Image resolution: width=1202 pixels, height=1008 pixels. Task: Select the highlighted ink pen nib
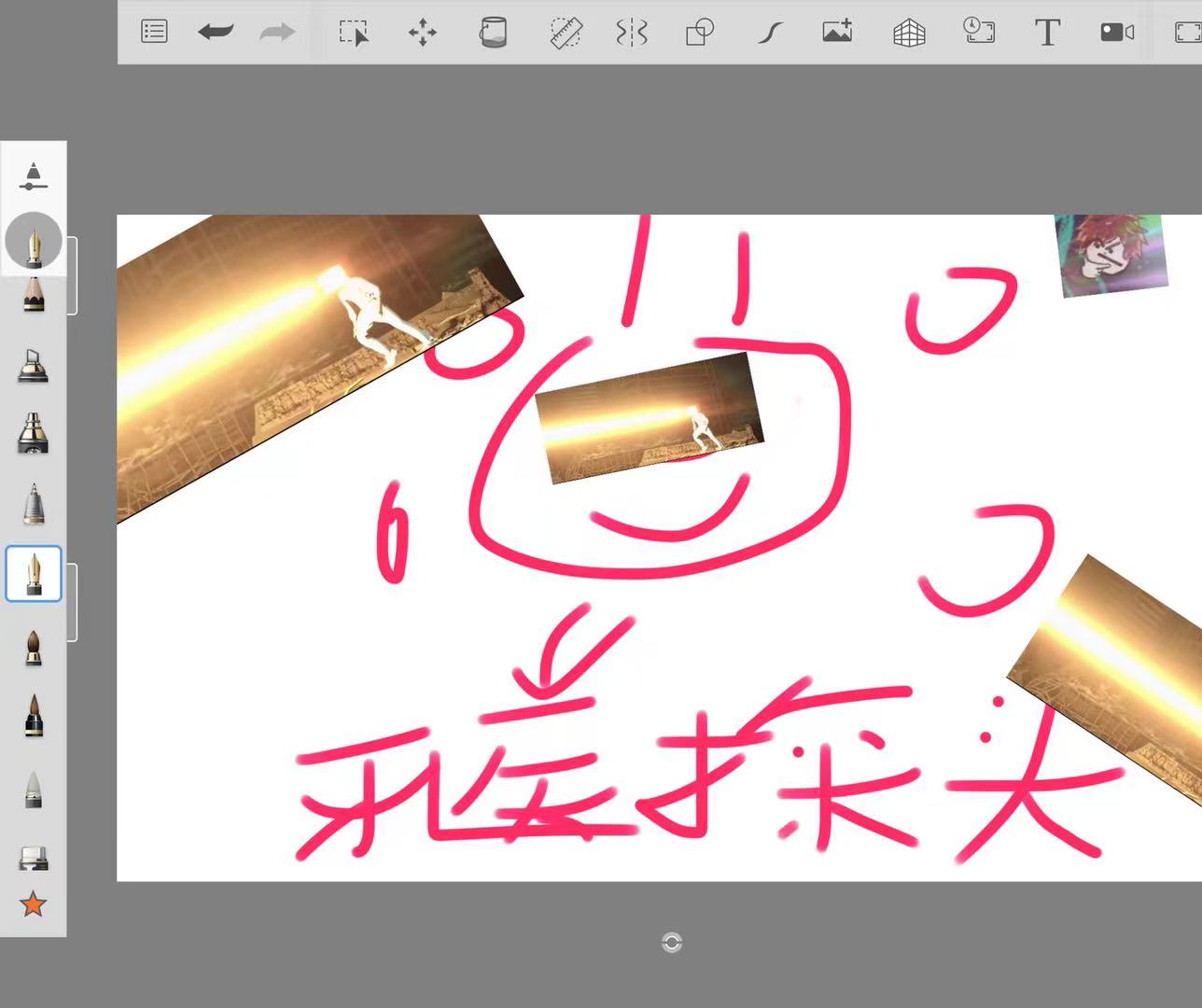coord(34,573)
